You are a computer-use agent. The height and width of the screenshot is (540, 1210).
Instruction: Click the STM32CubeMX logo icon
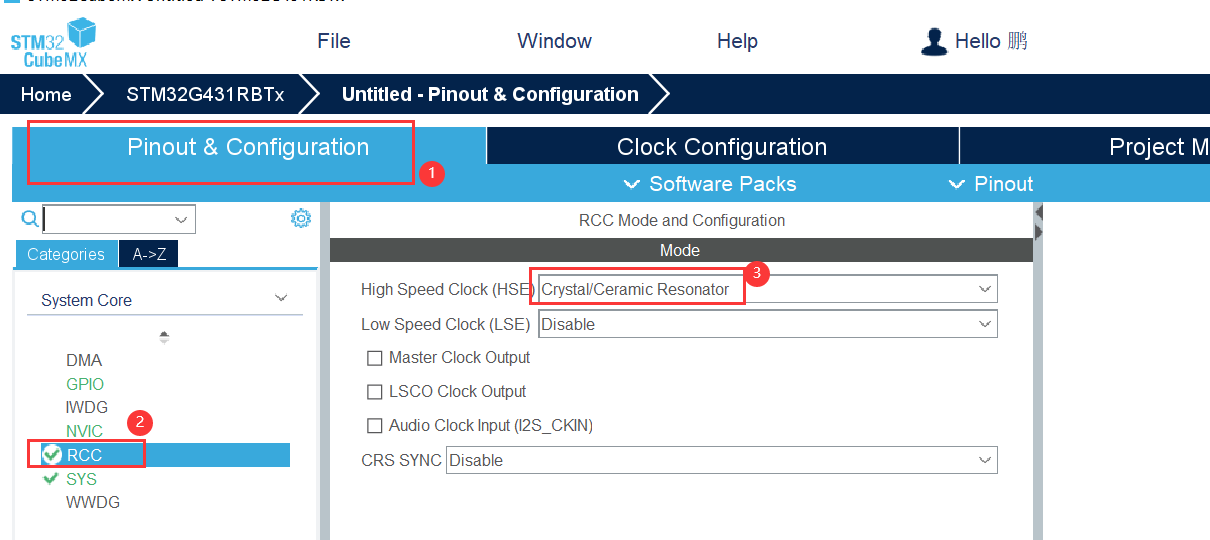click(x=54, y=43)
